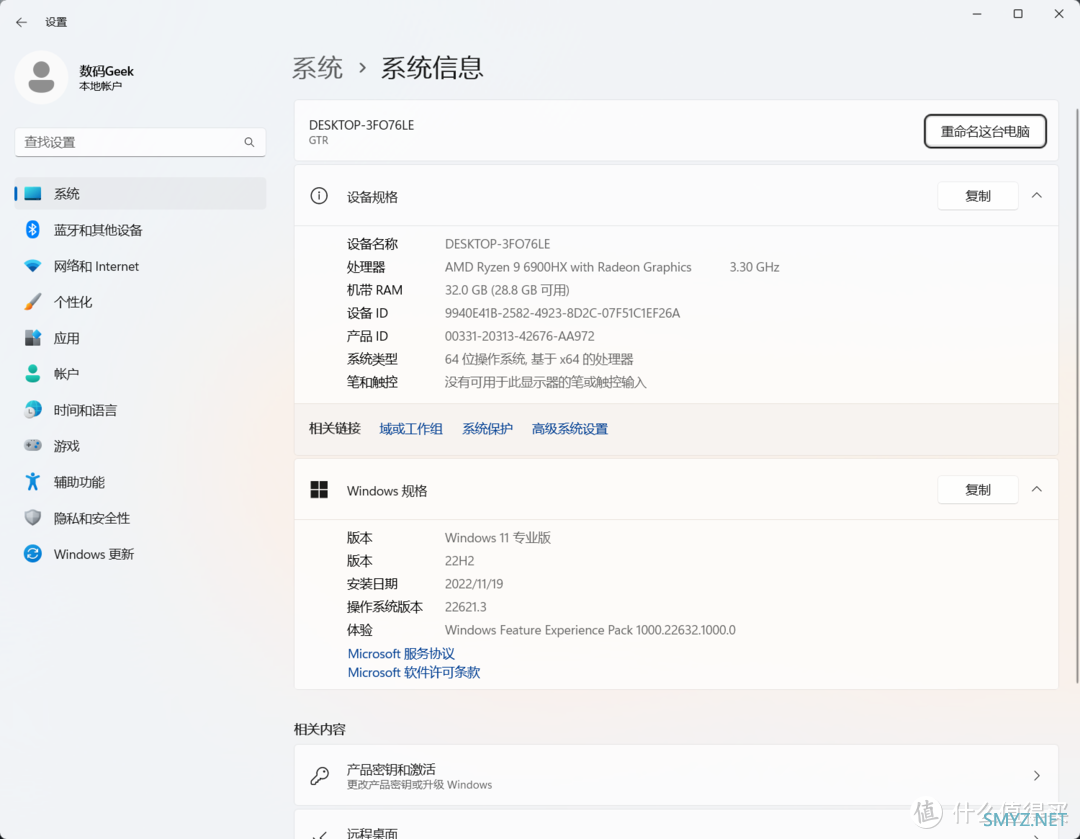Click the vertical scrollbar on the right
The height and width of the screenshot is (839, 1080).
click(x=1076, y=396)
